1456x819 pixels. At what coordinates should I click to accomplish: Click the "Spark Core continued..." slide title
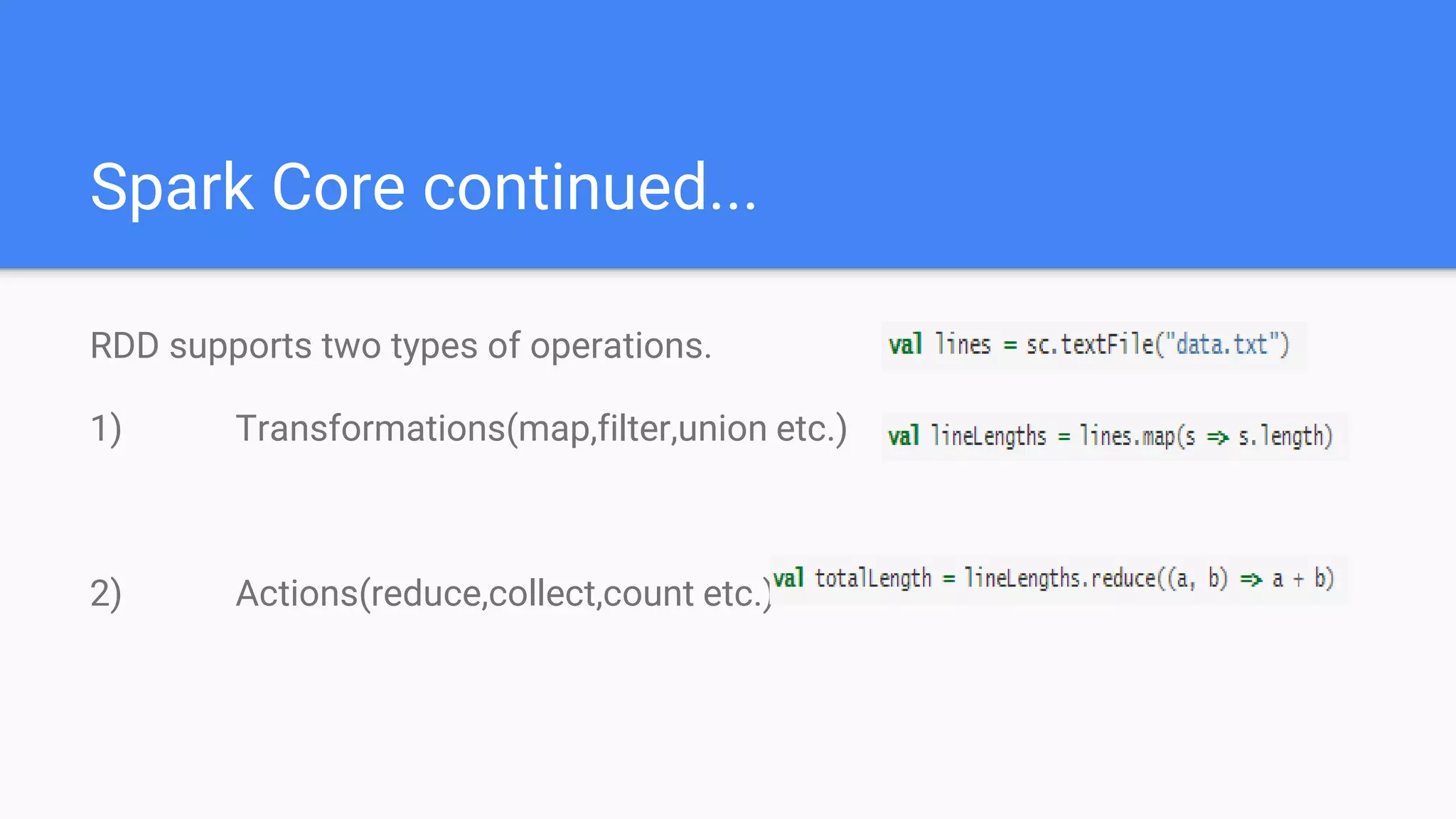(424, 188)
